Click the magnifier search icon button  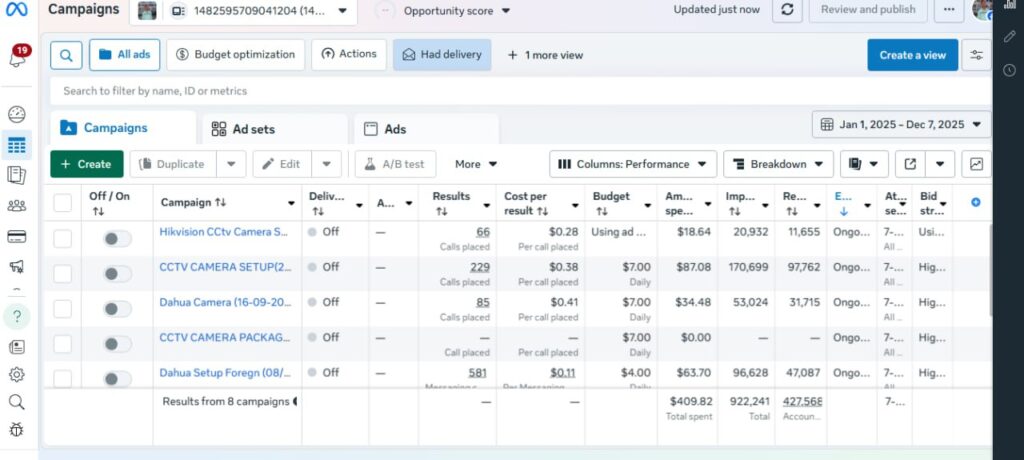66,55
